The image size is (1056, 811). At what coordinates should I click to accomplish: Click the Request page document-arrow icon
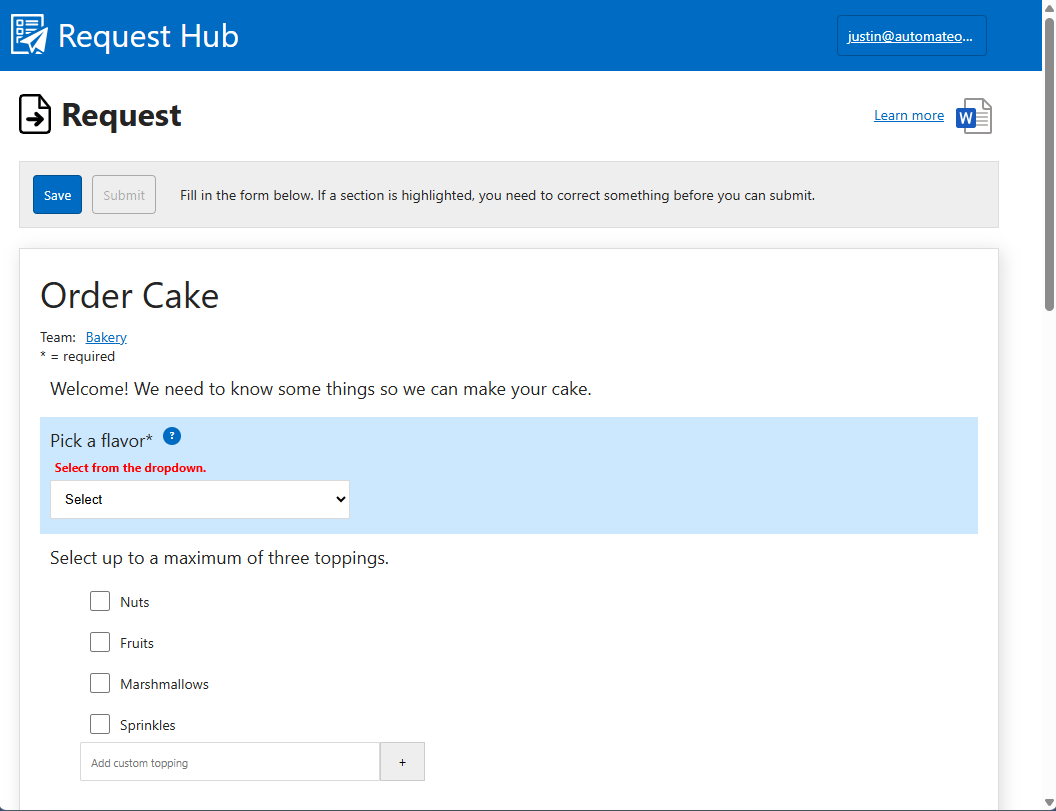[35, 115]
